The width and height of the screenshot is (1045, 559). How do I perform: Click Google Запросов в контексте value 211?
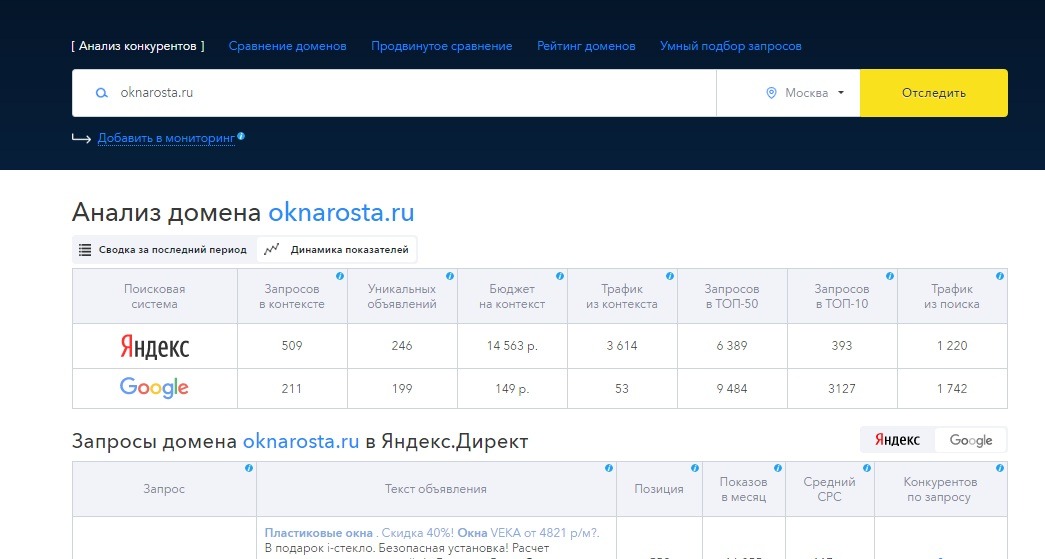tap(291, 388)
